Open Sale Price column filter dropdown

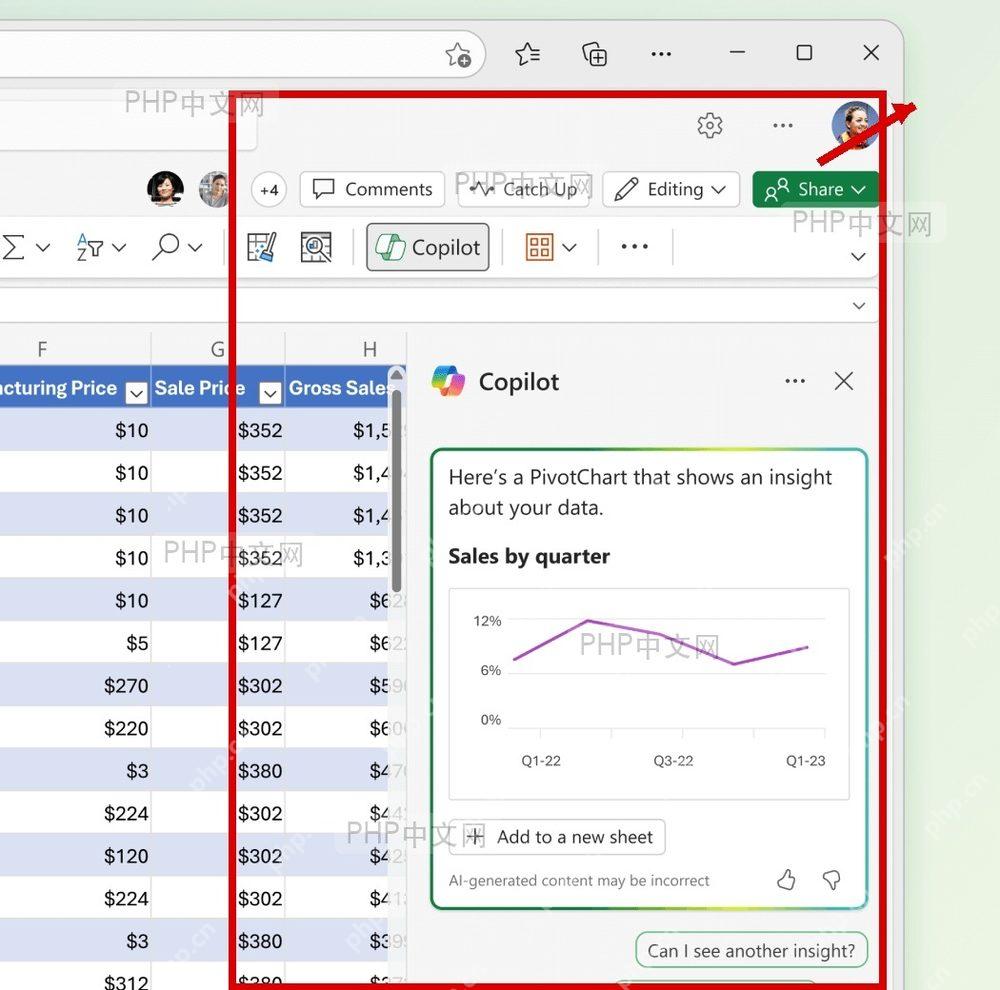(270, 394)
